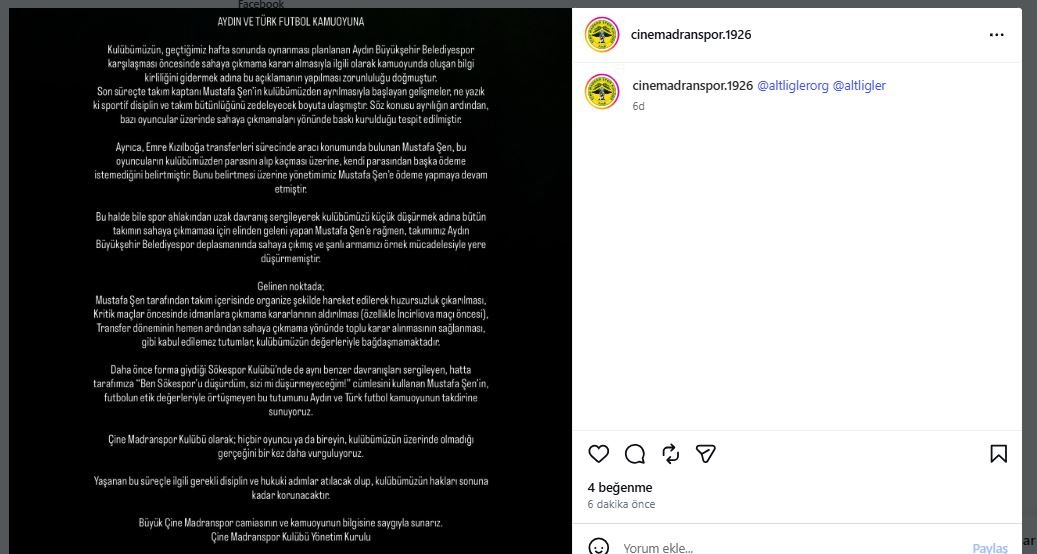Click the 6d caption time label
Viewport: 1037px width, 554px height.
pyautogui.click(x=638, y=106)
